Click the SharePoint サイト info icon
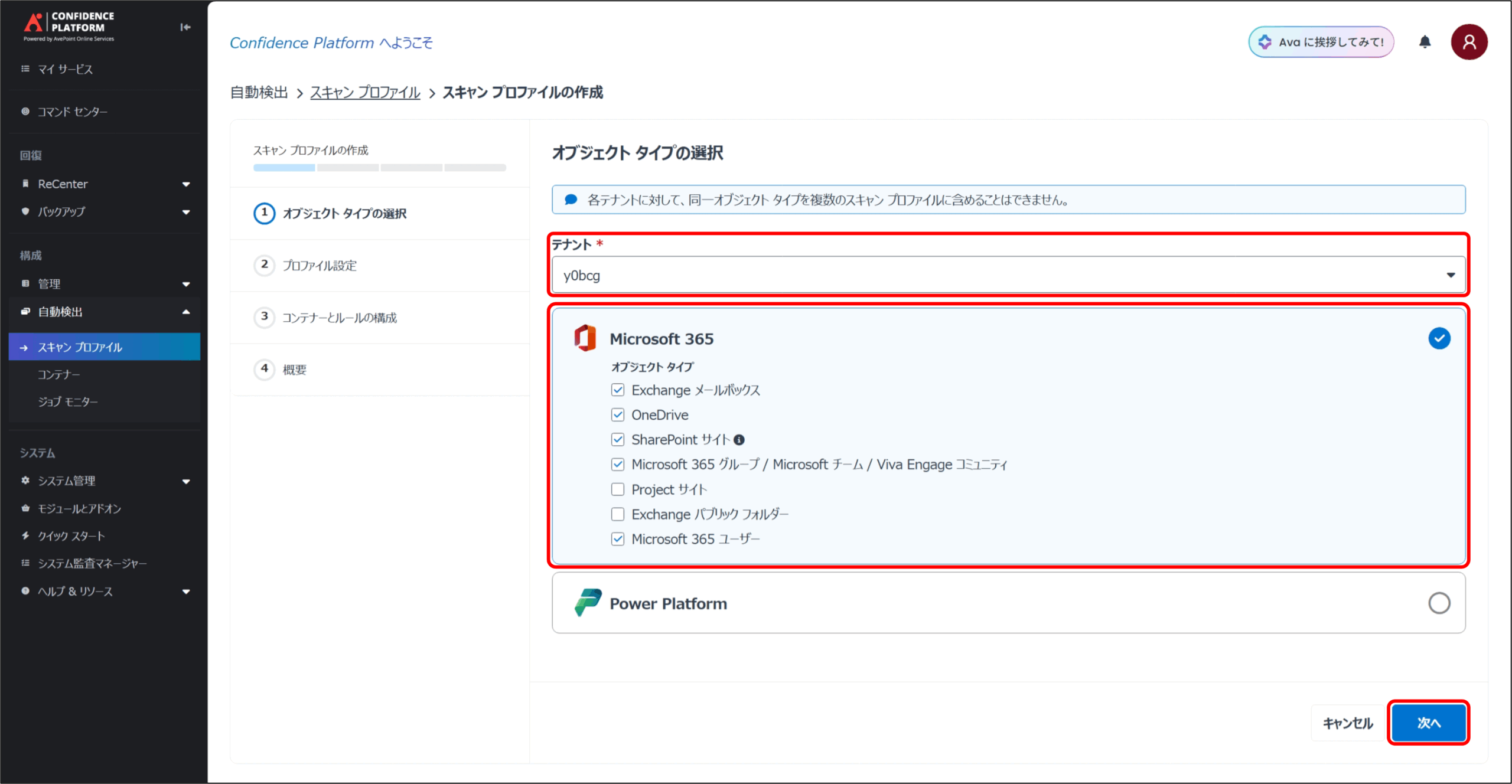 point(739,440)
